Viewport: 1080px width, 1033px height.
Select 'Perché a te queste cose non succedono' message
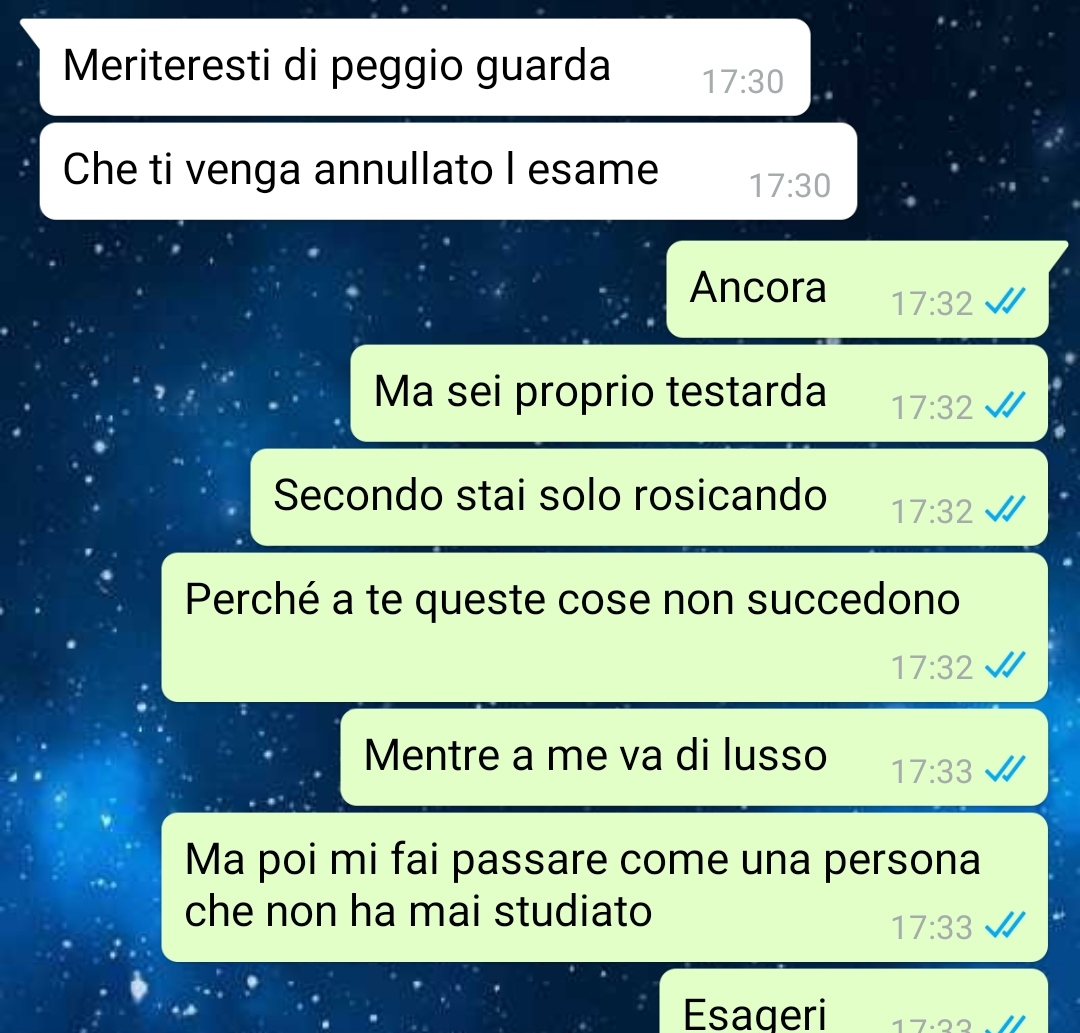[x=605, y=627]
